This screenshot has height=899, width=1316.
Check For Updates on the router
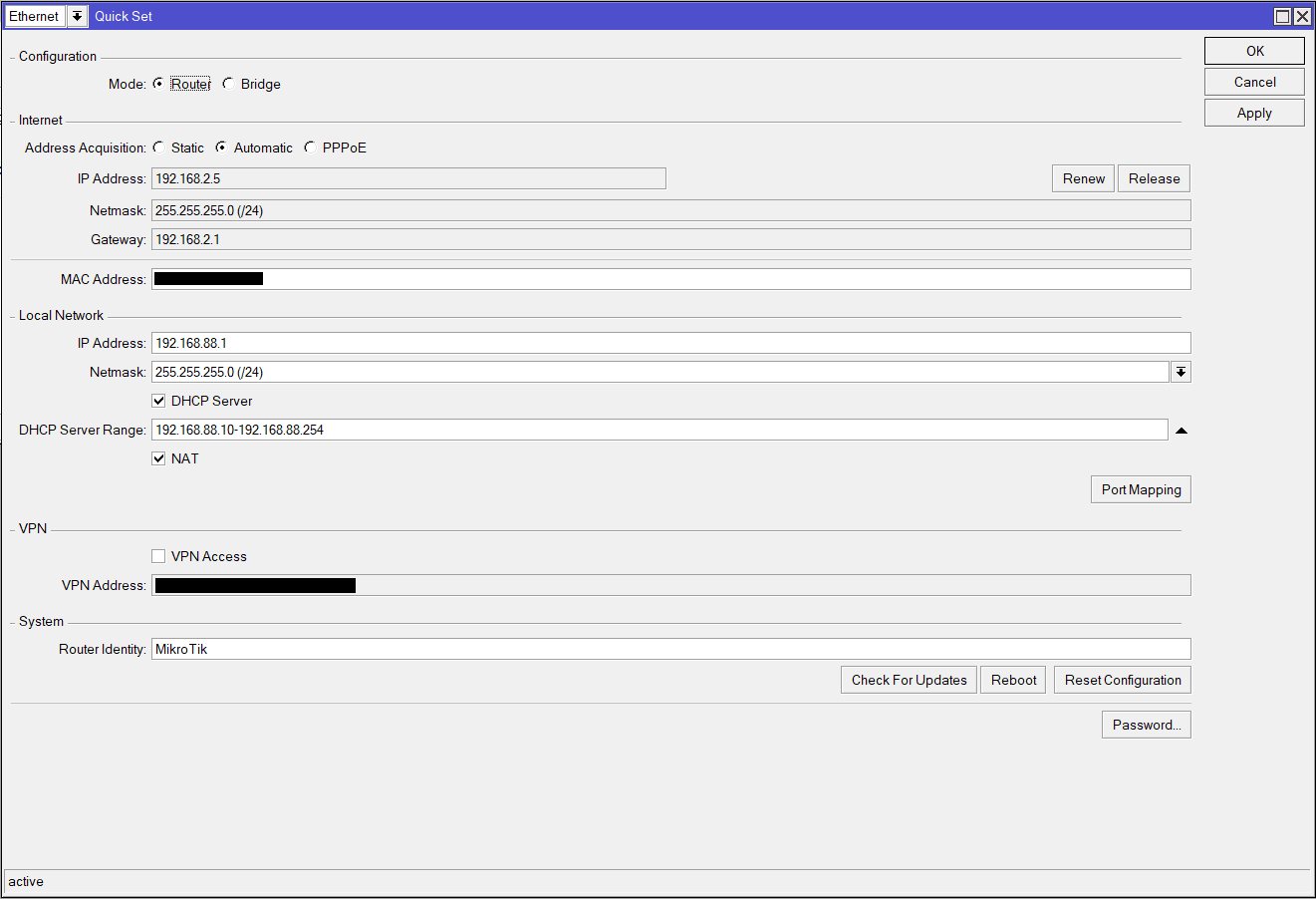(x=908, y=679)
